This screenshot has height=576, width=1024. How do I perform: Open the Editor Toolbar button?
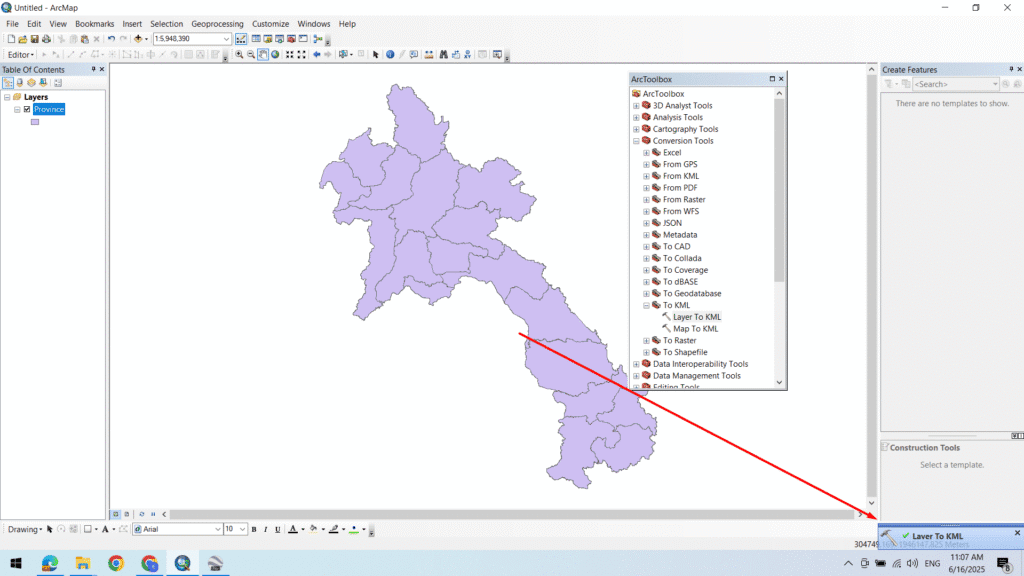click(x=241, y=39)
